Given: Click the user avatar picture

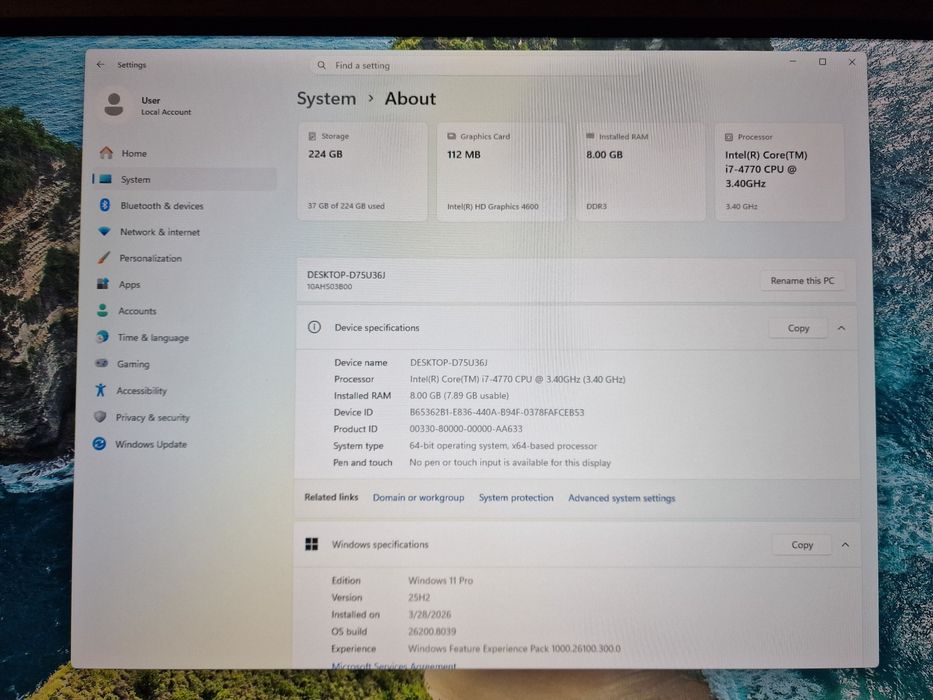Looking at the screenshot, I should click(x=114, y=105).
